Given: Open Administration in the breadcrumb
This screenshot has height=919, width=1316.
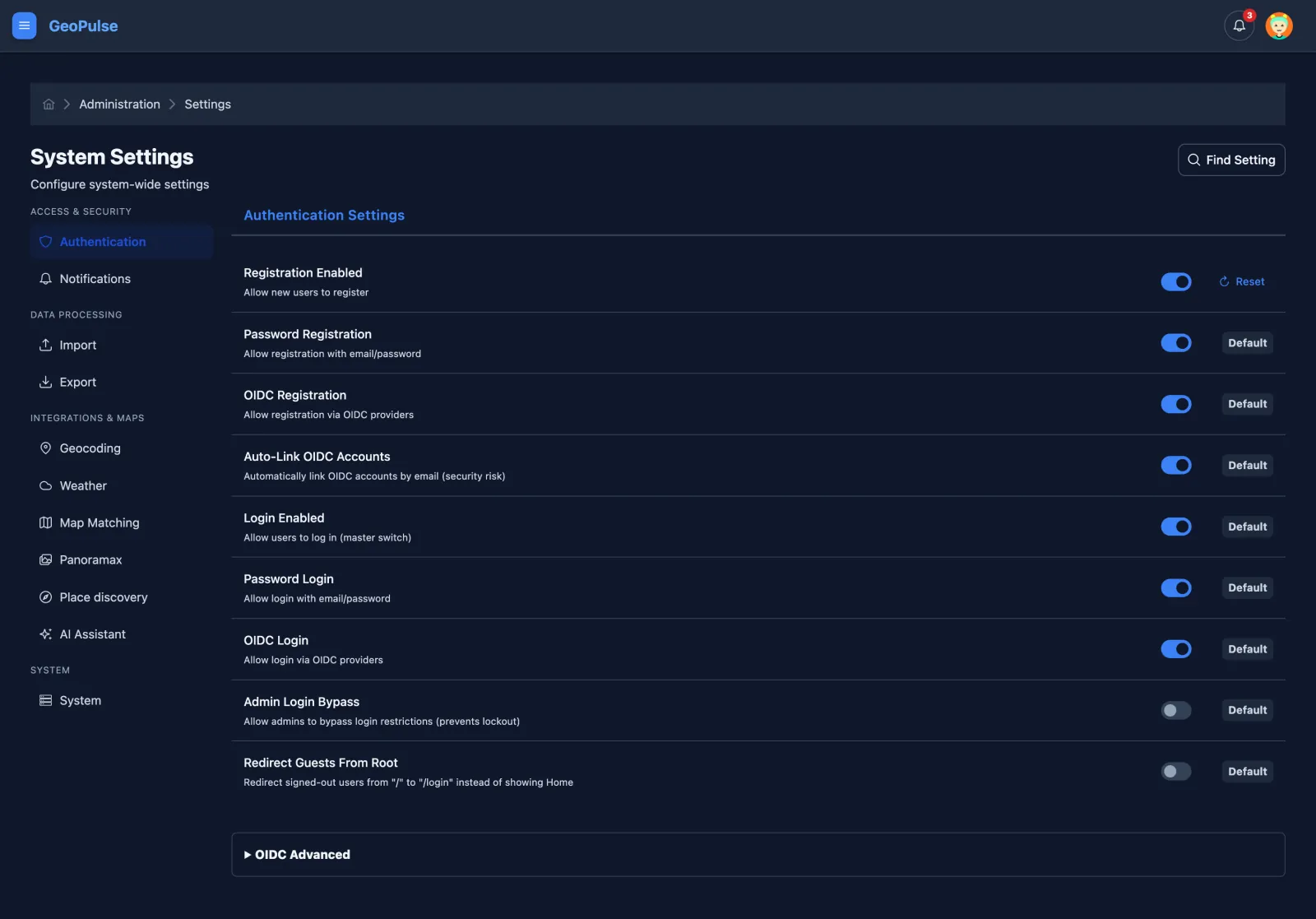Looking at the screenshot, I should 119,104.
